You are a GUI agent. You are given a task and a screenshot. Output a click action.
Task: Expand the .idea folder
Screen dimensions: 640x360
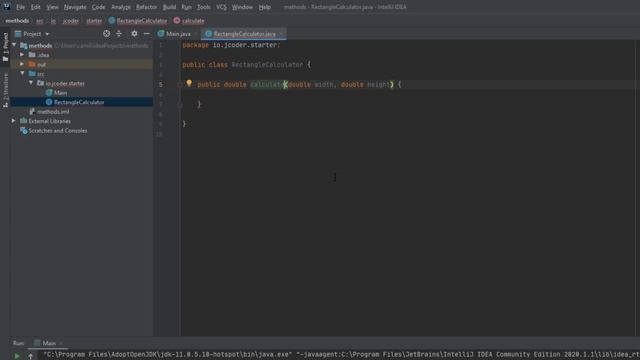tap(22, 55)
